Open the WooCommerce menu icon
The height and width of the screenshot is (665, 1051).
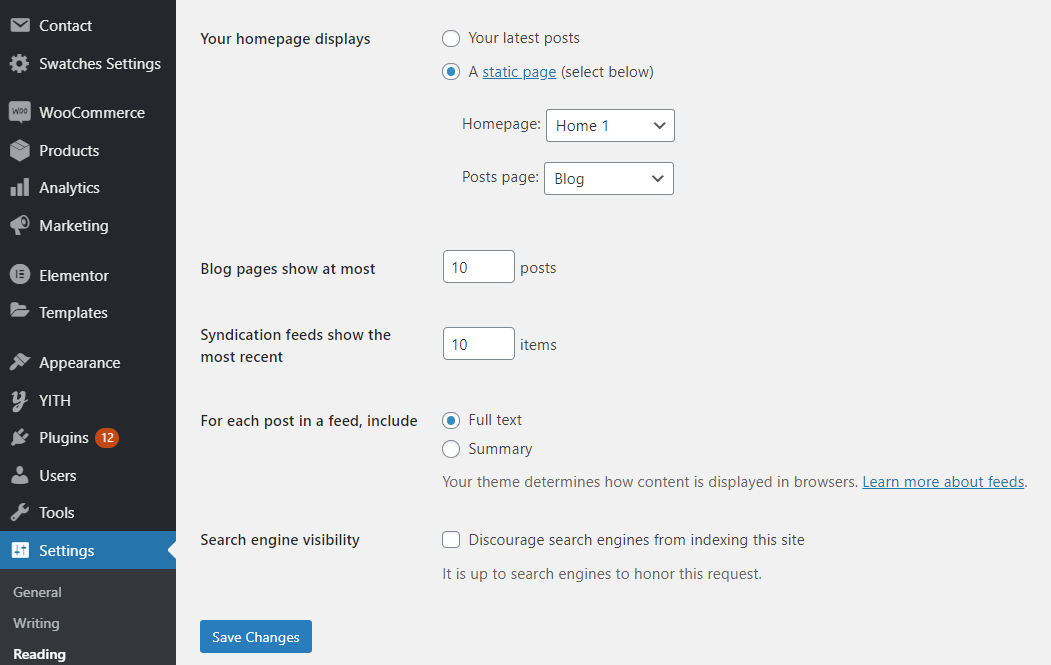click(x=19, y=112)
